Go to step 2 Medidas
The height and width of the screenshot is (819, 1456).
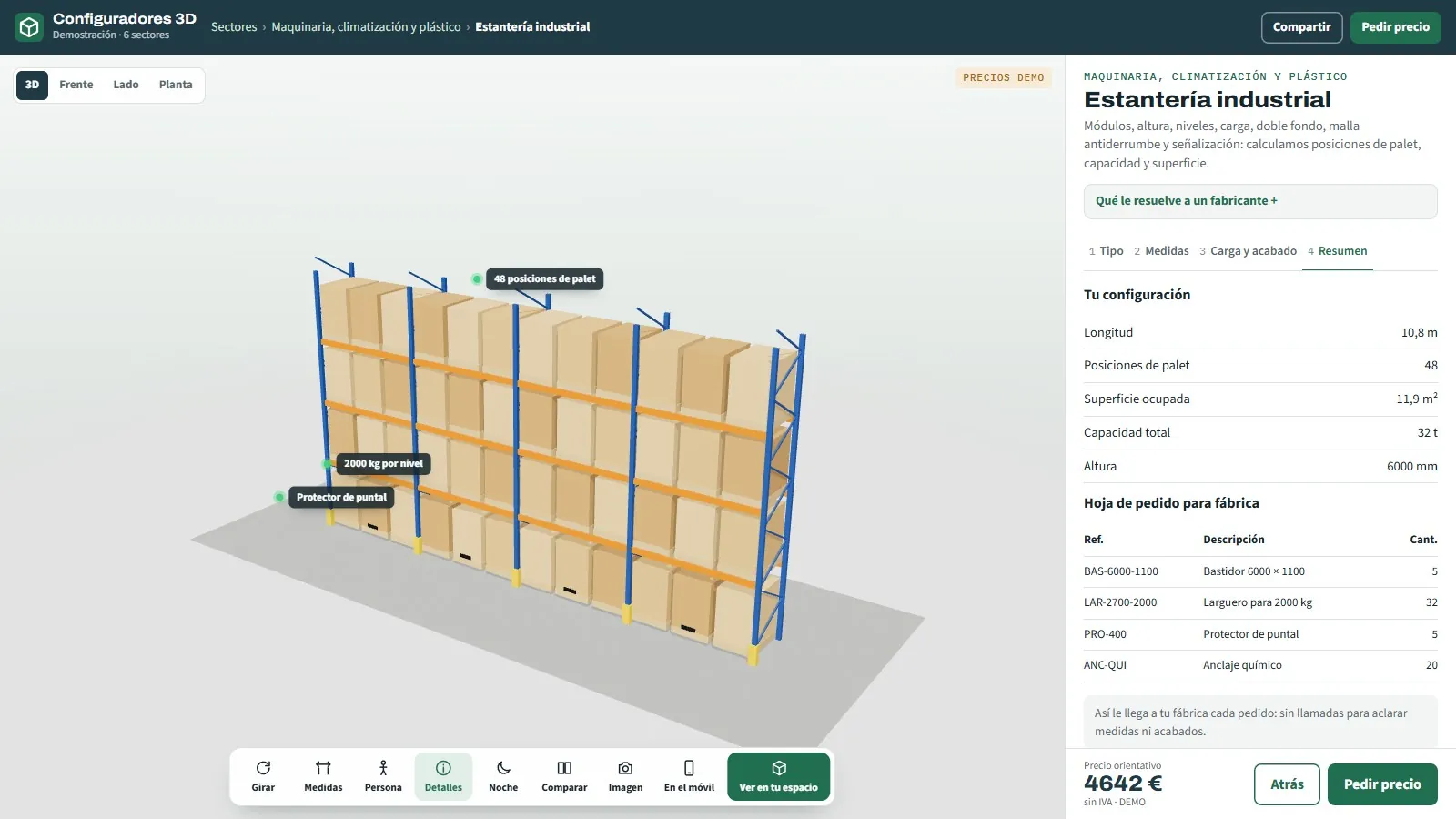coord(1162,251)
